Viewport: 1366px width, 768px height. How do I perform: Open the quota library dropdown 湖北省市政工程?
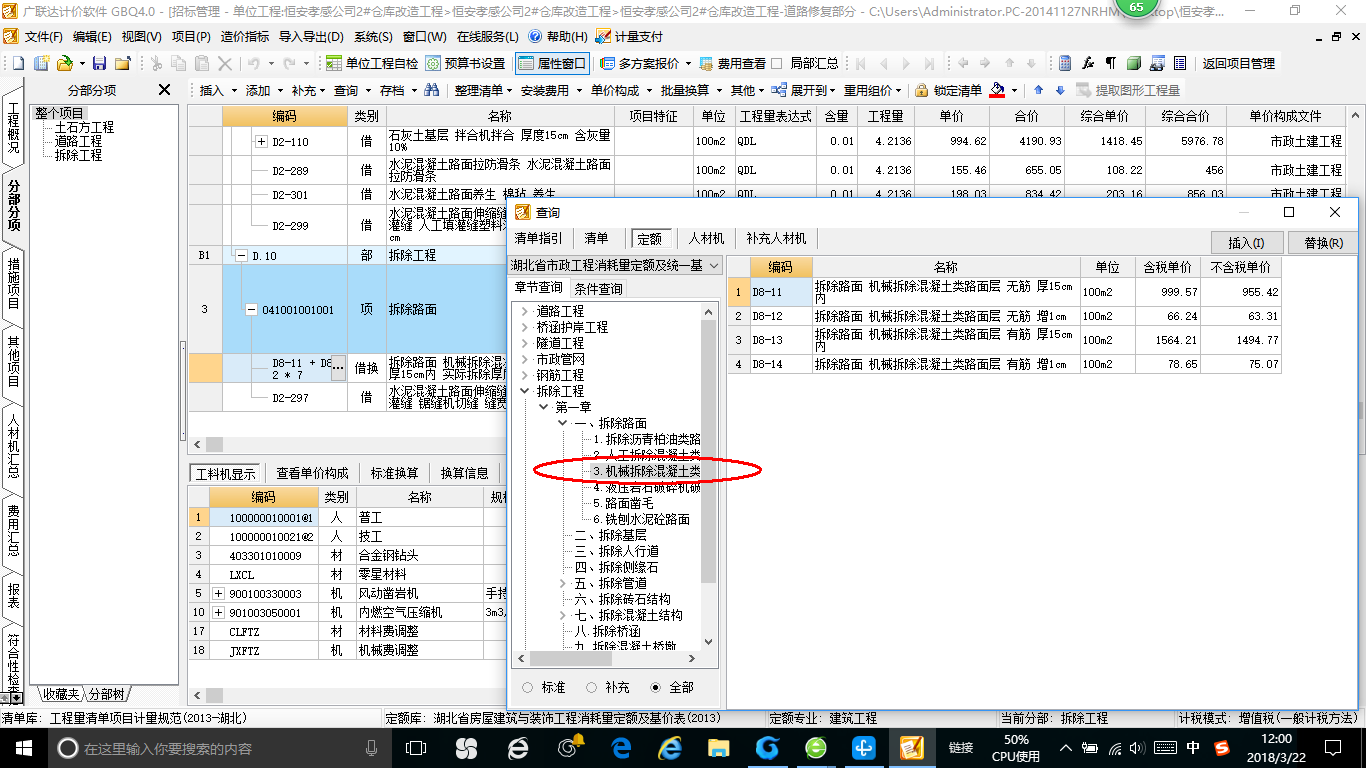615,265
